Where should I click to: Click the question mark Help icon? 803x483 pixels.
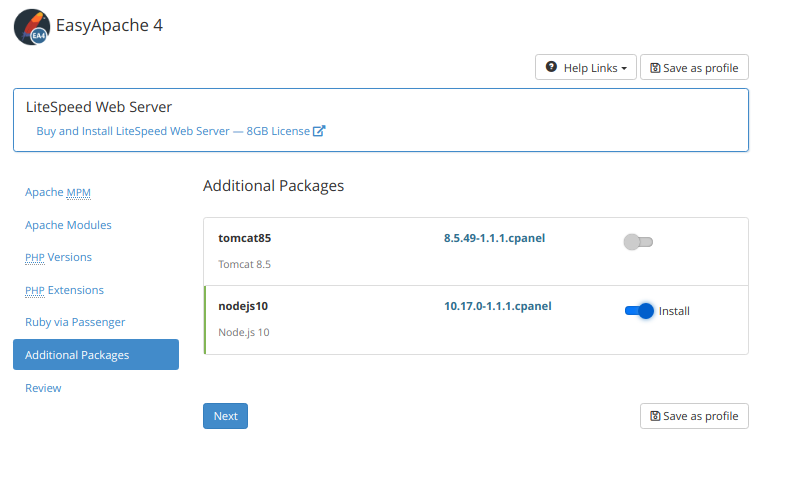pyautogui.click(x=551, y=68)
